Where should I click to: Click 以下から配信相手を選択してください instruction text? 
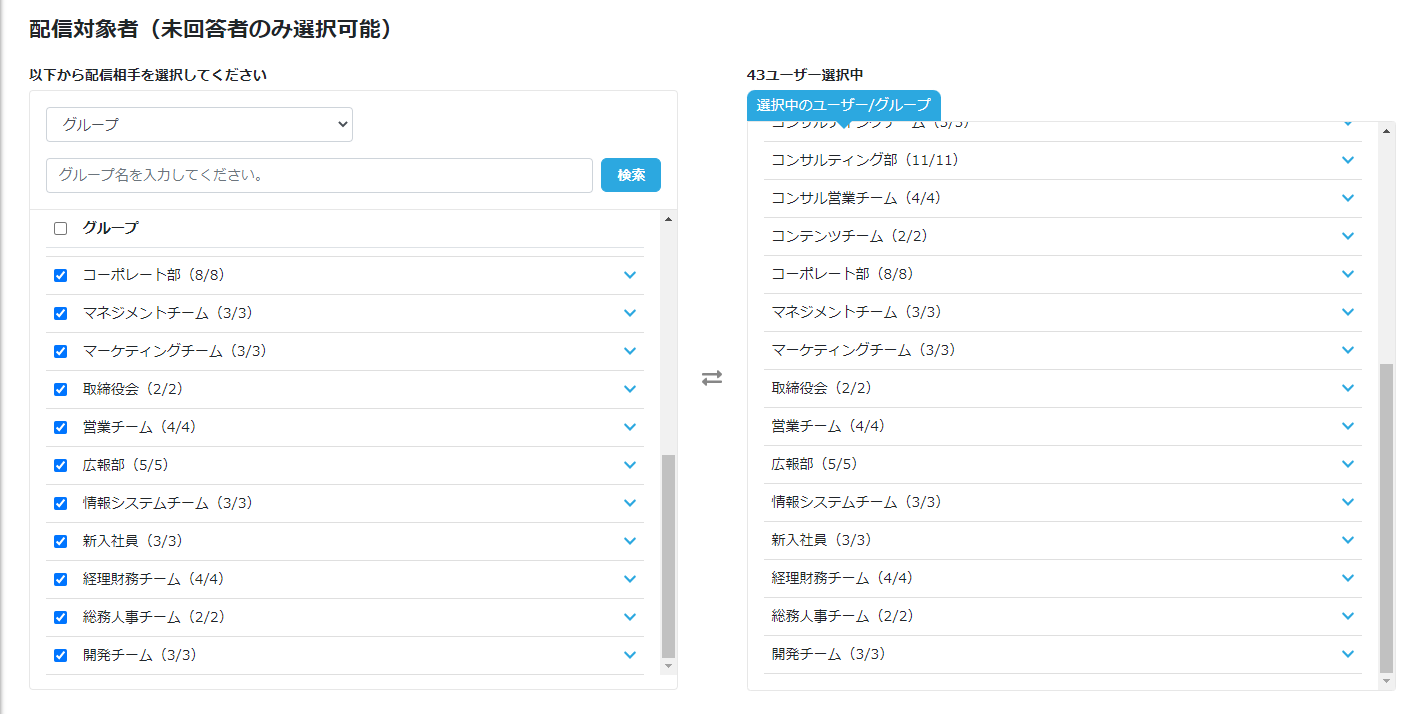click(x=148, y=75)
